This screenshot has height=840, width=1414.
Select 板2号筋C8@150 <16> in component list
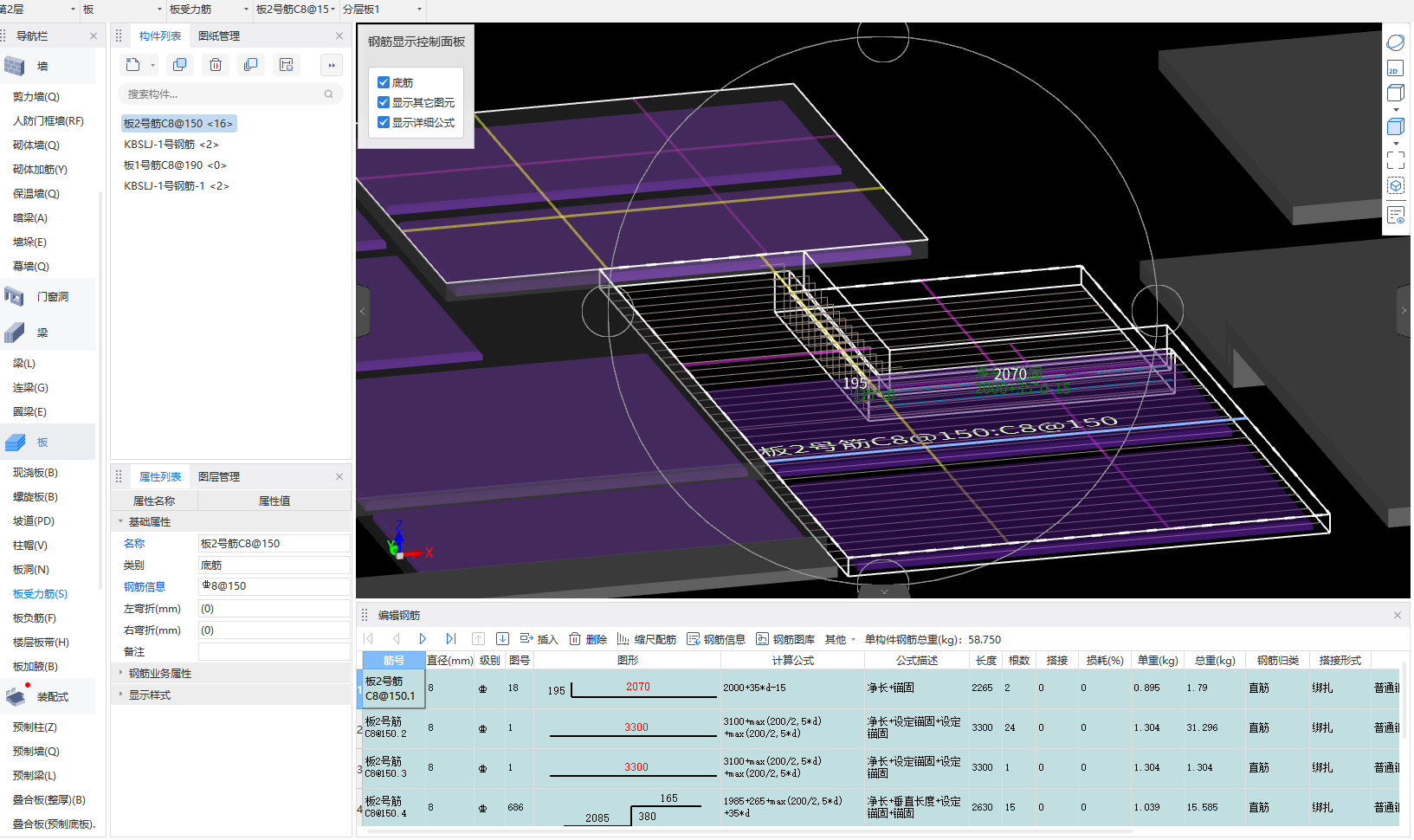tap(178, 124)
